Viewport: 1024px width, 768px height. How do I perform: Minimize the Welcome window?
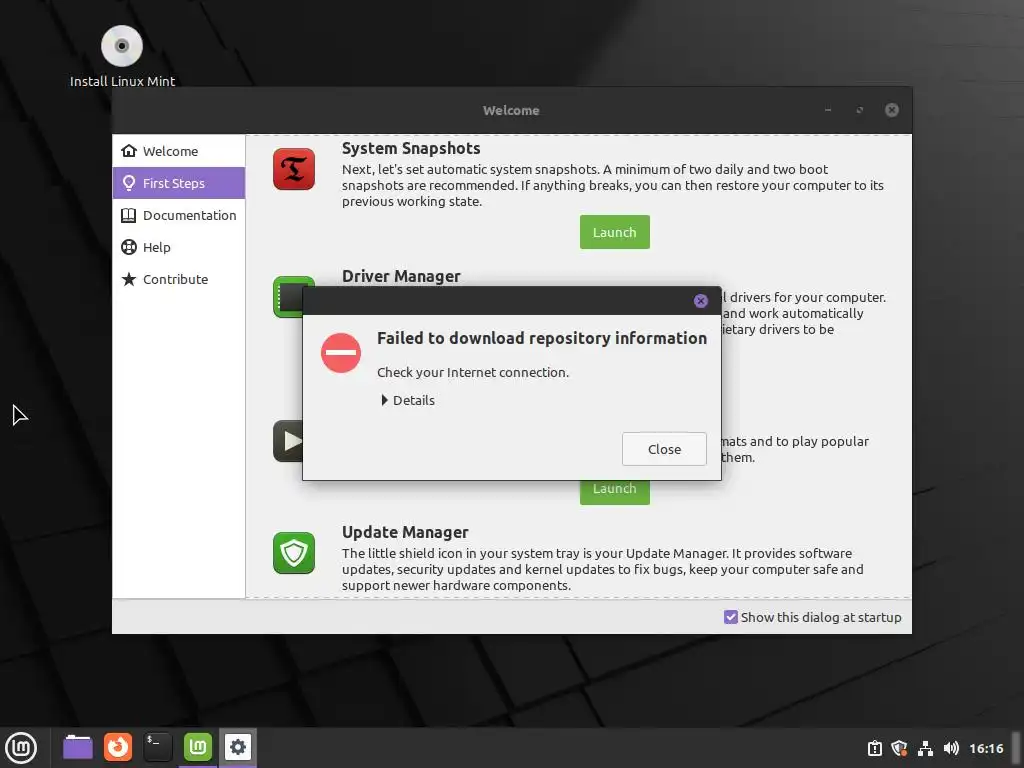(828, 110)
